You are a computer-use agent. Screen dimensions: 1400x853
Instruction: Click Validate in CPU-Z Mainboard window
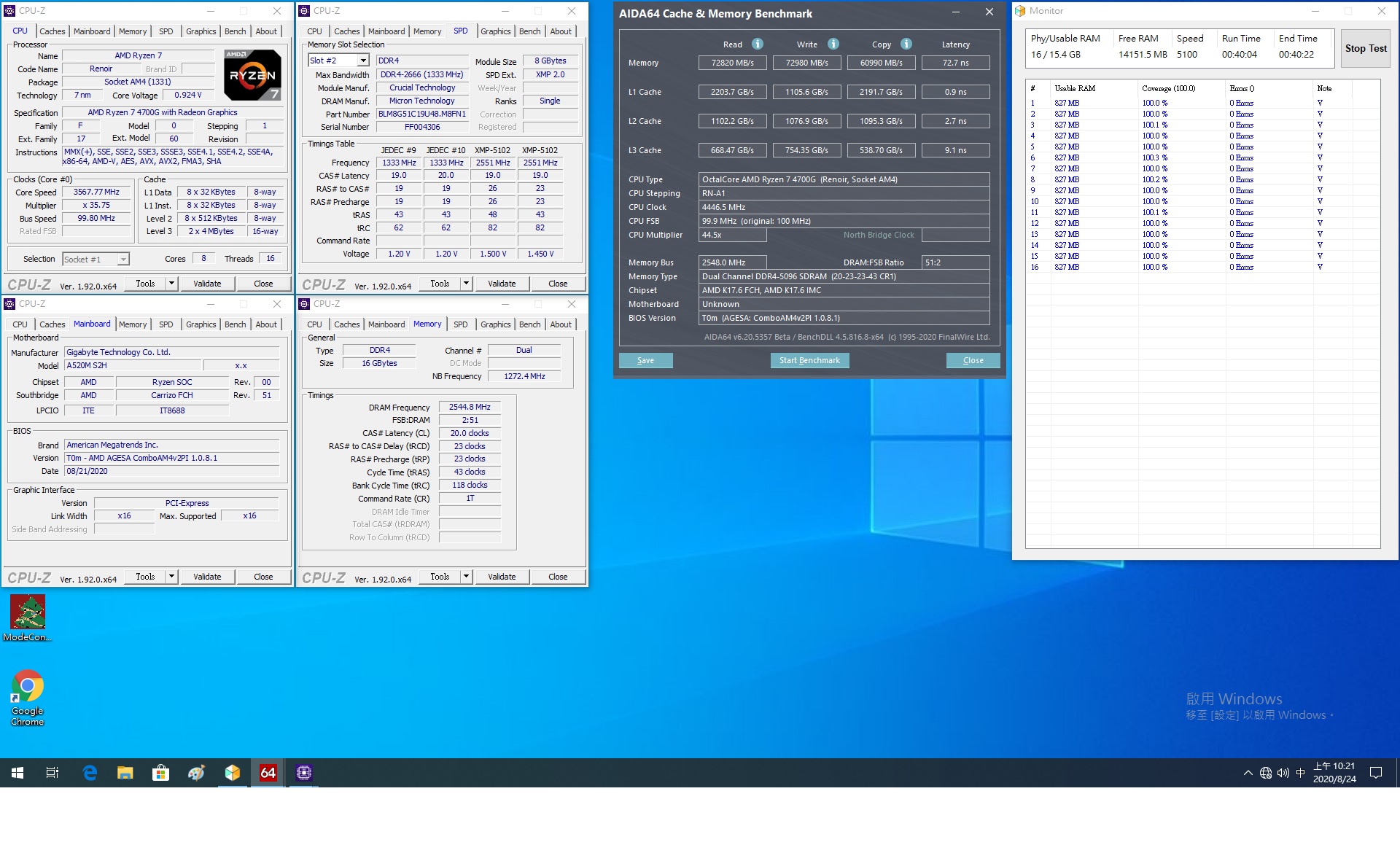[207, 577]
